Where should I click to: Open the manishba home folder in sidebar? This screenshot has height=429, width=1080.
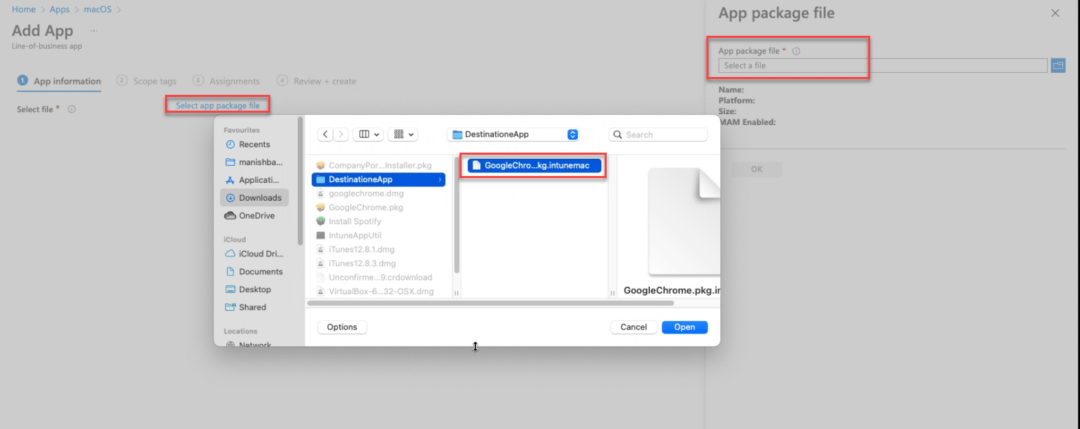[x=254, y=162]
